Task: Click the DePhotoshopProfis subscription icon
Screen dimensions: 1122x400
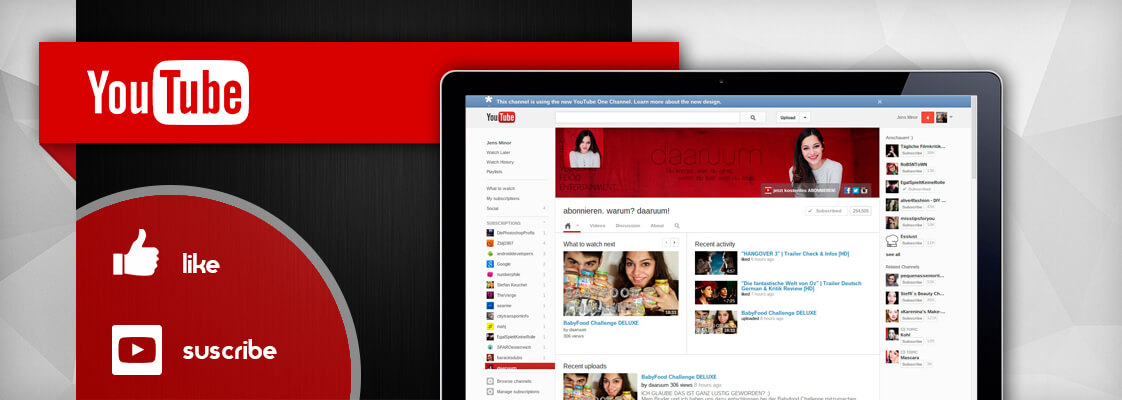Action: pos(490,233)
